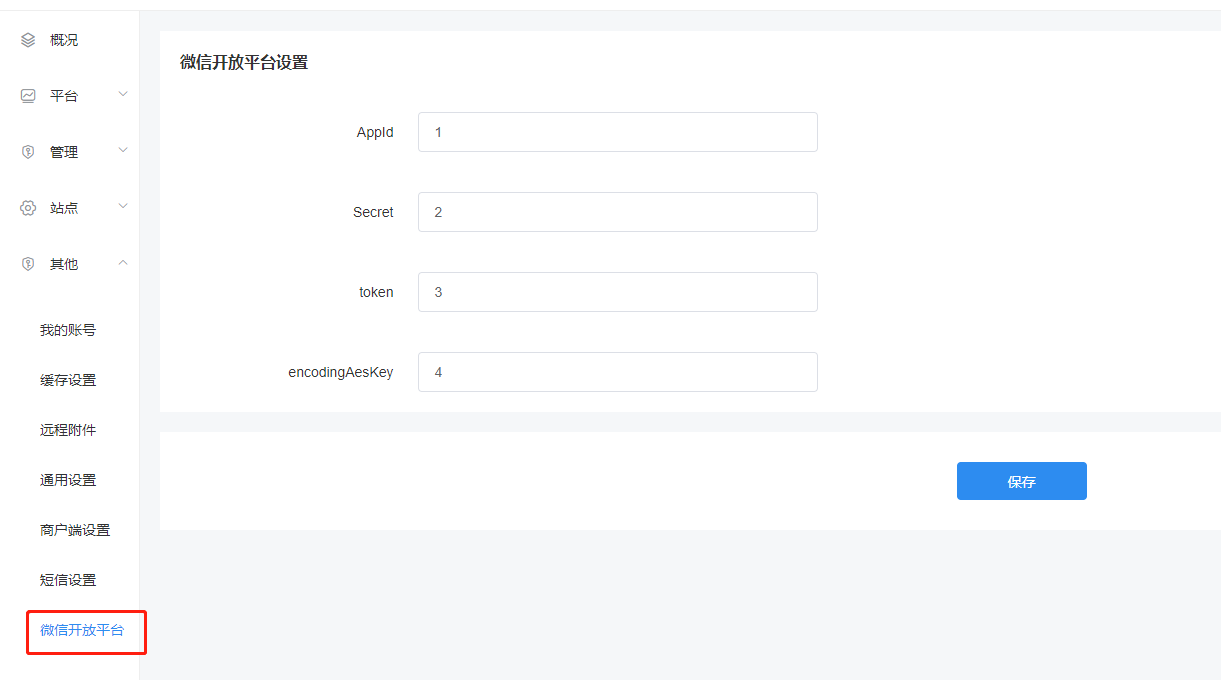Click the token field label
The image size is (1221, 680).
point(377,292)
